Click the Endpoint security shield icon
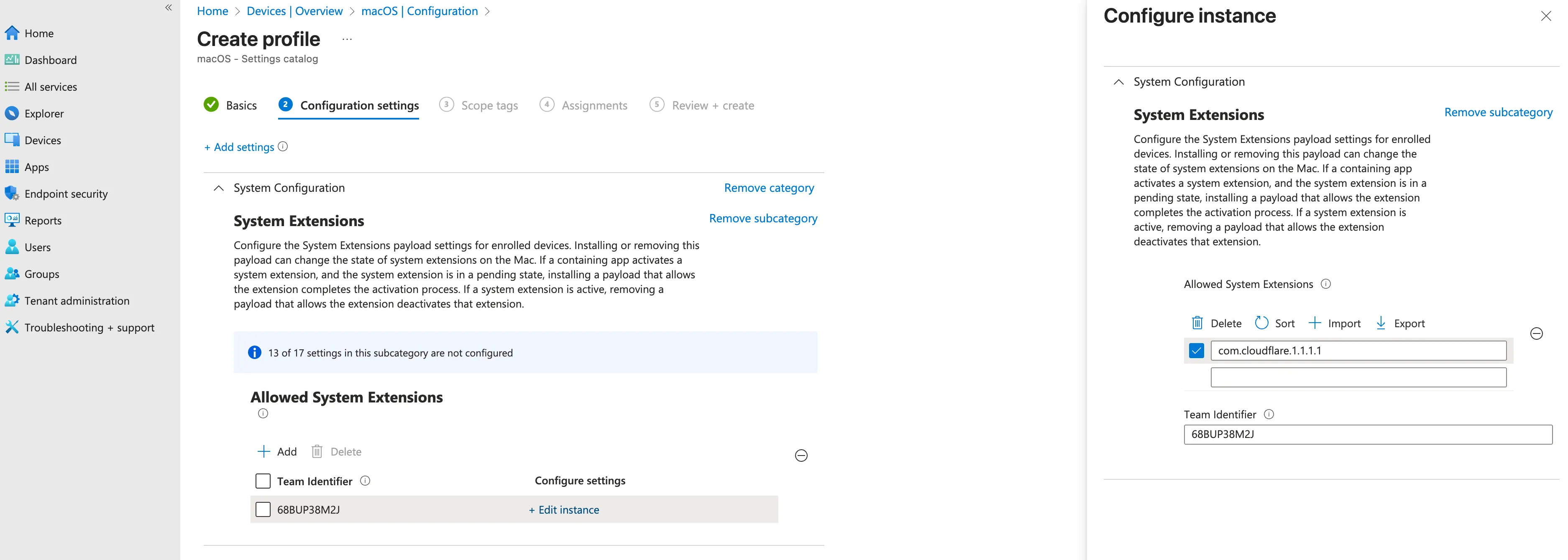This screenshot has height=560, width=1568. point(12,193)
